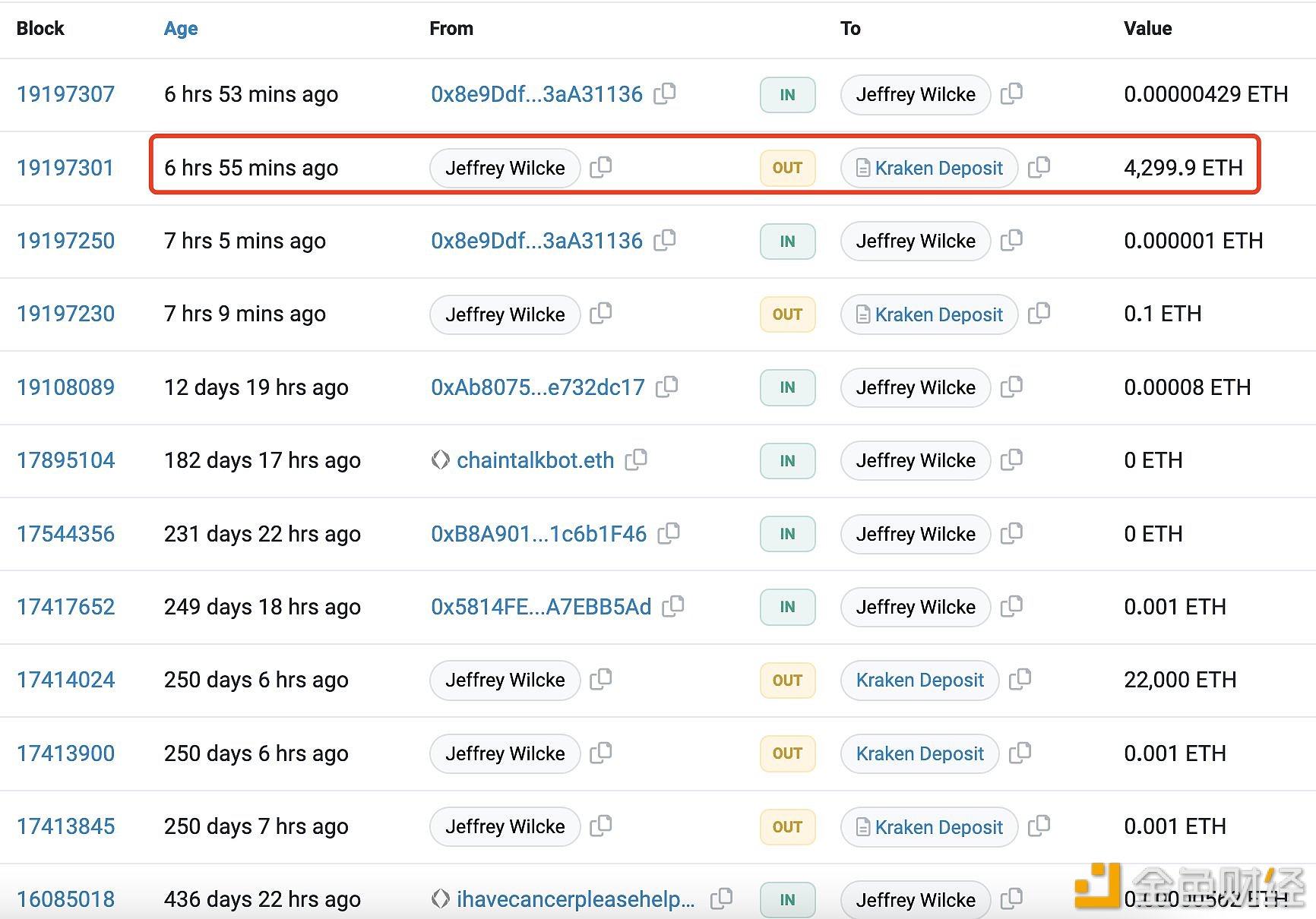Copy Kraken Deposit address in 19197230 row
Screen dimensions: 1316x919
(x=1039, y=313)
